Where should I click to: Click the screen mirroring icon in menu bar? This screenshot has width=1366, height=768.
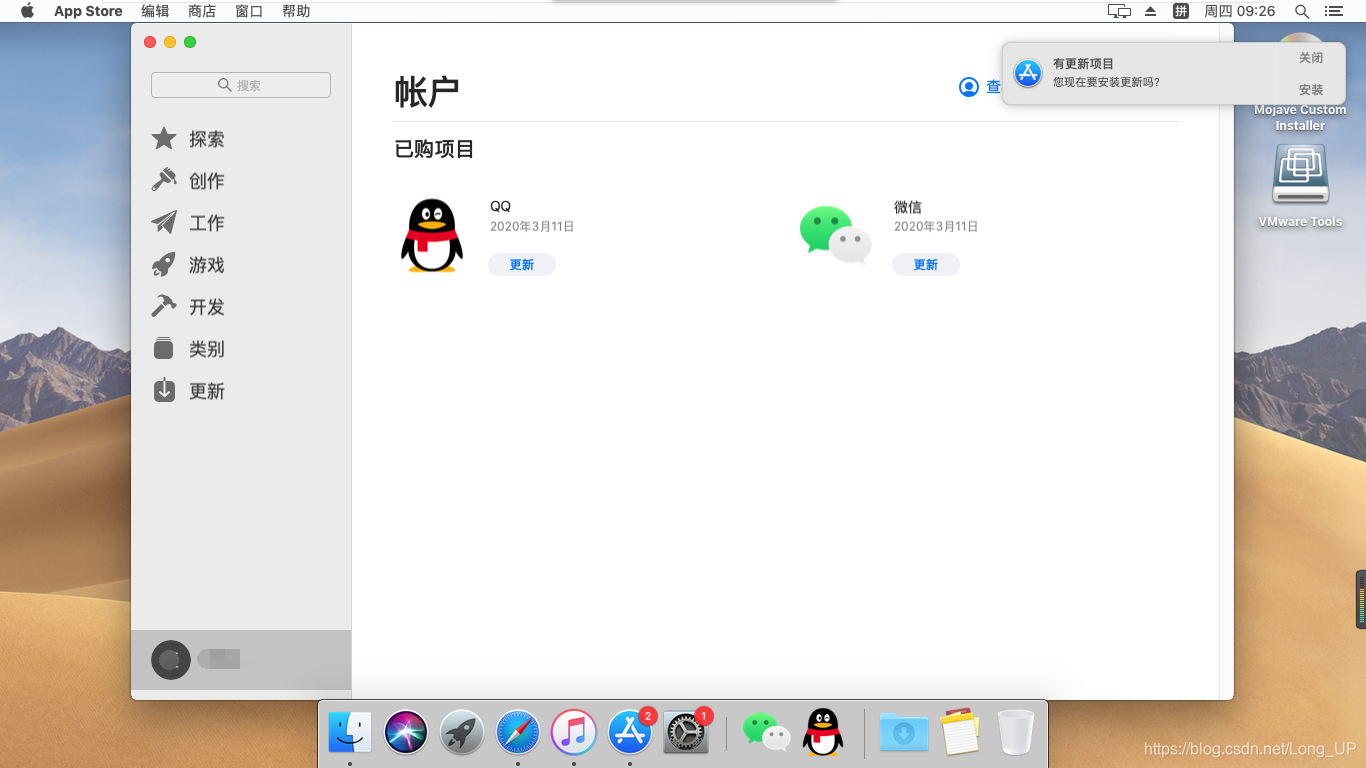(x=1119, y=11)
